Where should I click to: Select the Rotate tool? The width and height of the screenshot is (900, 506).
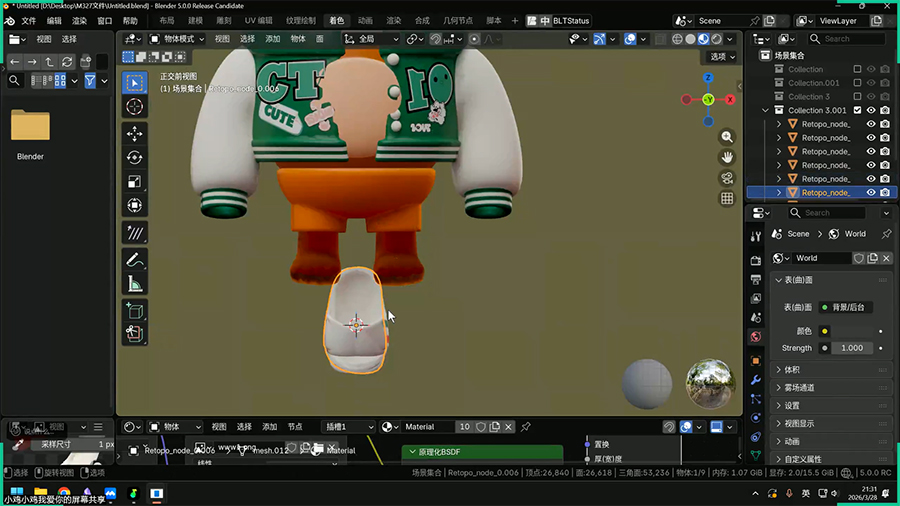point(134,158)
